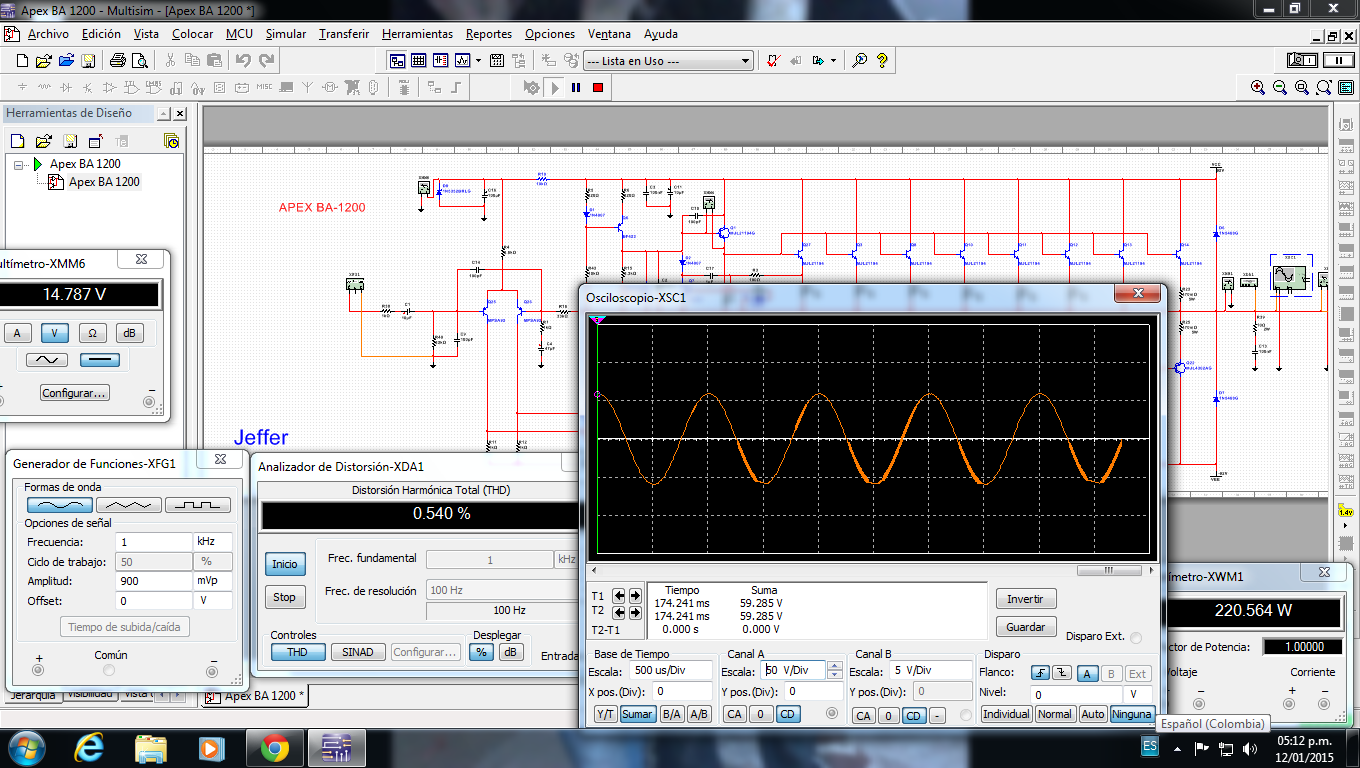The image size is (1360, 768).
Task: Choose the triangle waveform in the function generator
Action: coord(127,505)
